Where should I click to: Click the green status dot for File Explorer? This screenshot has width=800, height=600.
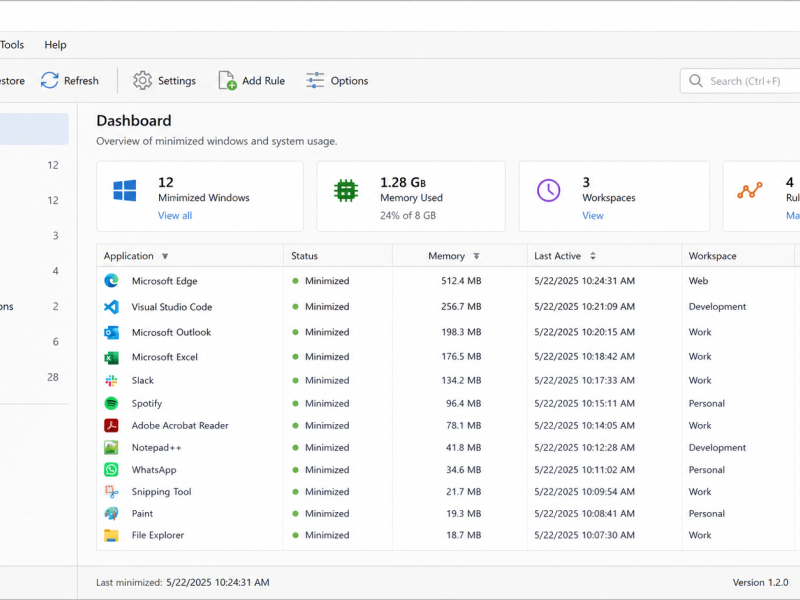pos(295,535)
